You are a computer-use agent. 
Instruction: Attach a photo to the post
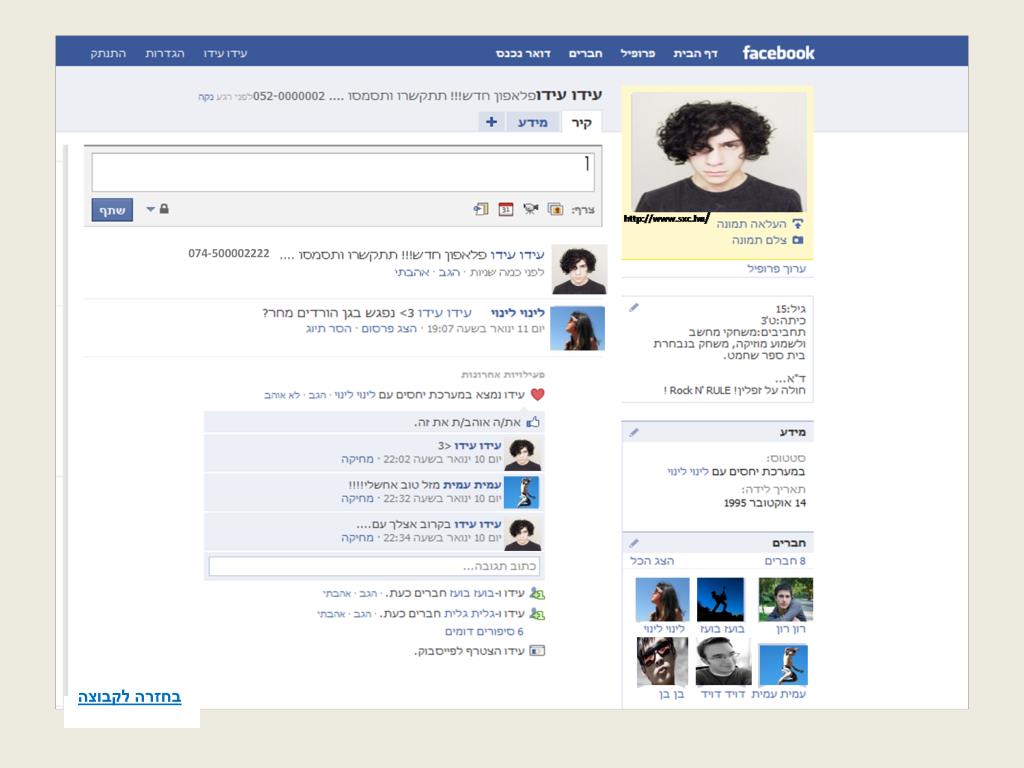[556, 210]
